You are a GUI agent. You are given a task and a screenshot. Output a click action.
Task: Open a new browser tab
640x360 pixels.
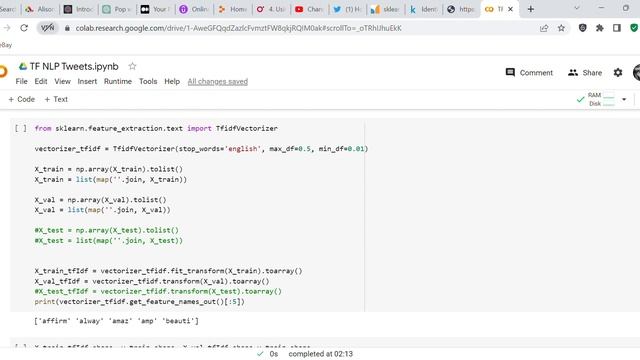point(531,9)
